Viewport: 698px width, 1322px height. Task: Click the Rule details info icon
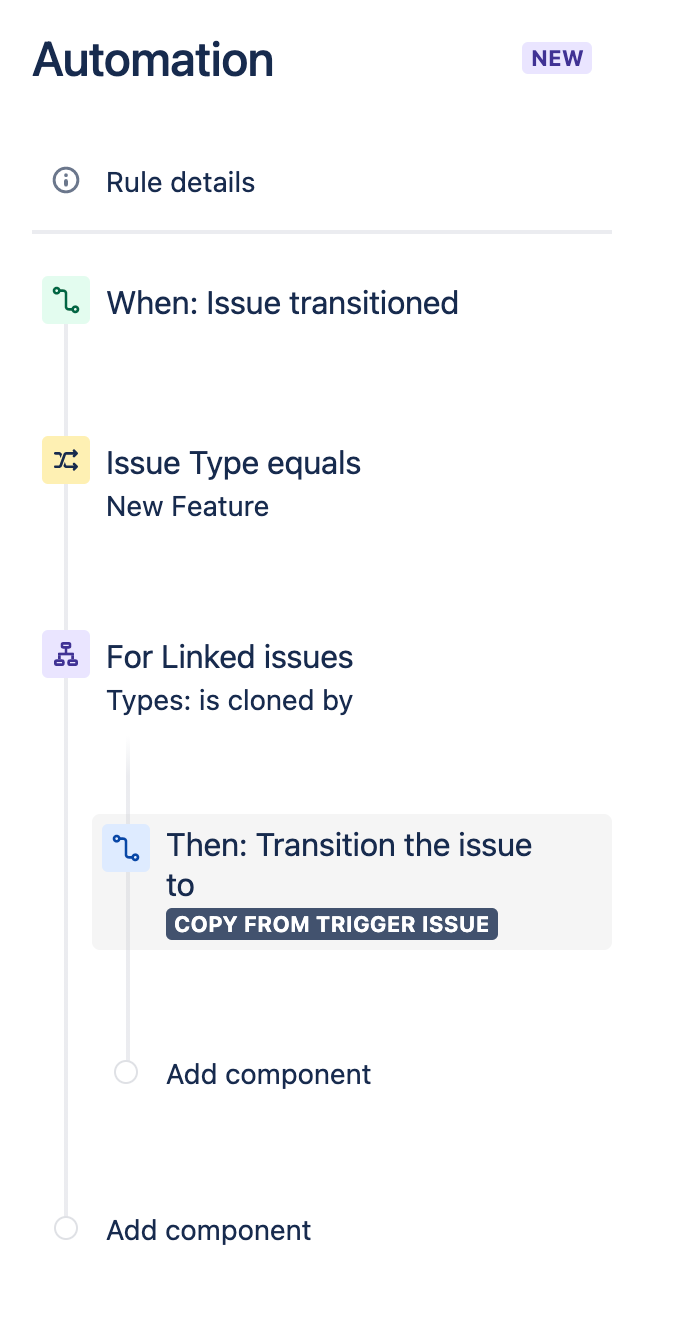[65, 182]
